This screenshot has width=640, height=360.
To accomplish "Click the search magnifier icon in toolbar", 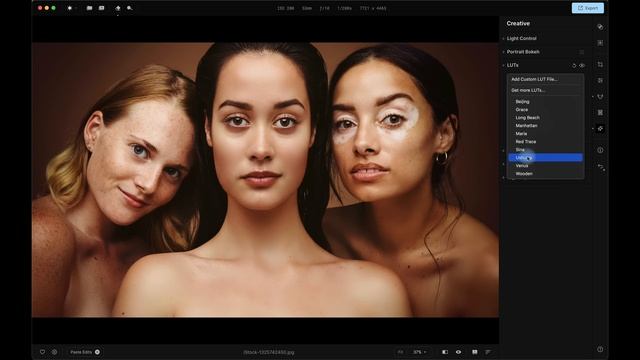I will (x=130, y=8).
